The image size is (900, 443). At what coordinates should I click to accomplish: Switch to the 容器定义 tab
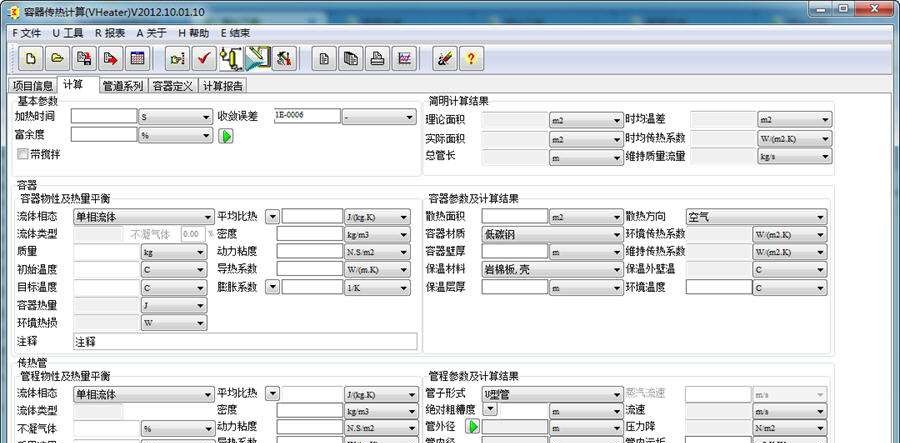point(173,86)
